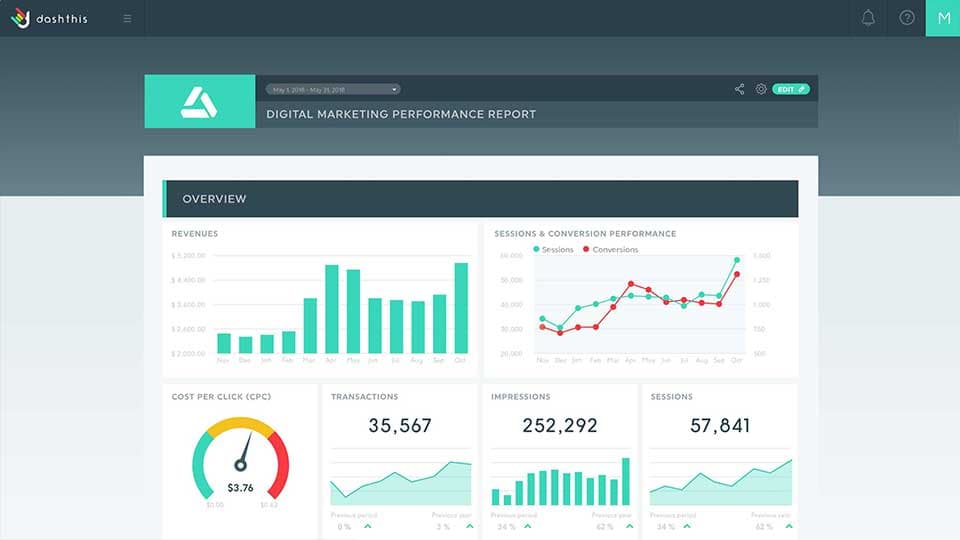Click the IMPRESSIONS widget title
The width and height of the screenshot is (960, 540).
(520, 397)
